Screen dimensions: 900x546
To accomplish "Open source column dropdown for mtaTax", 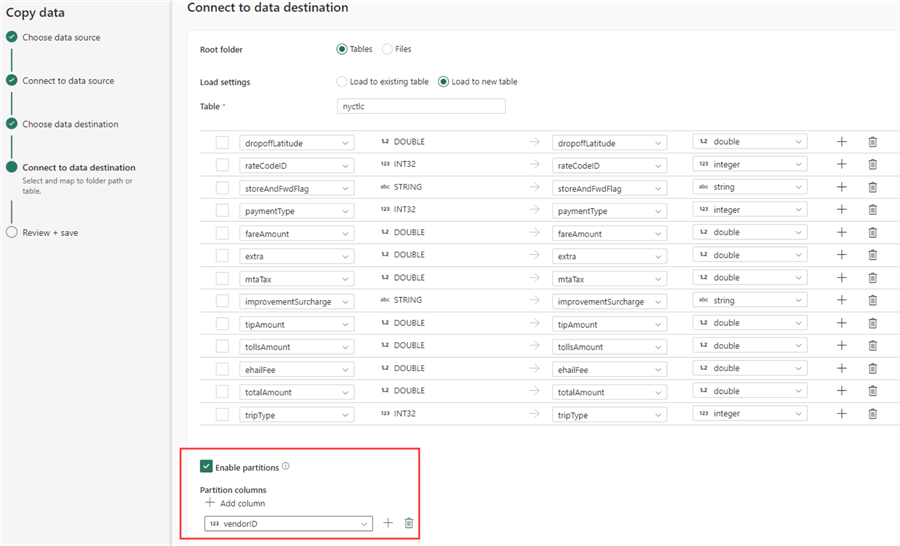I will coord(346,278).
